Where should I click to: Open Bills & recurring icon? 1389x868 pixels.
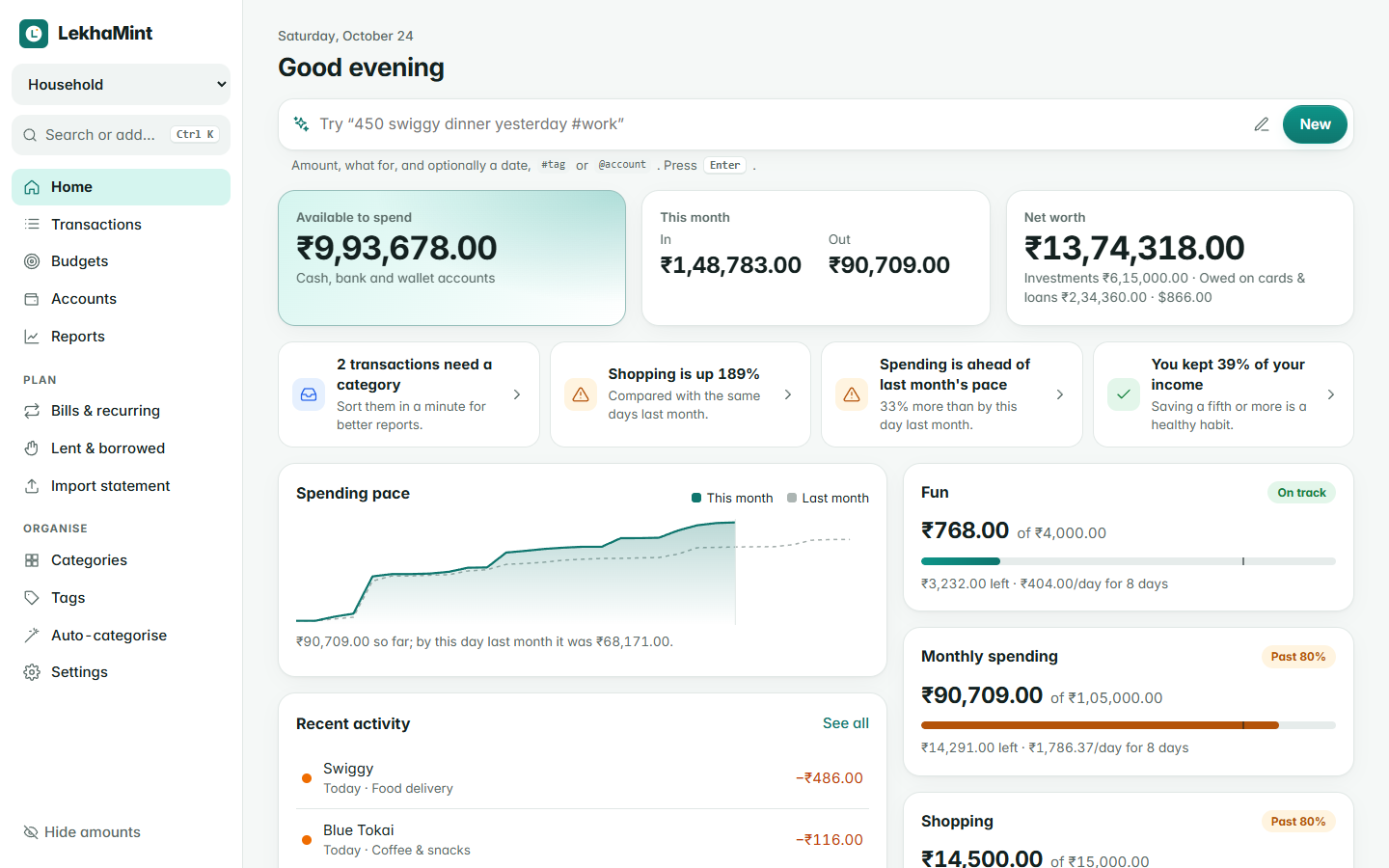(32, 411)
